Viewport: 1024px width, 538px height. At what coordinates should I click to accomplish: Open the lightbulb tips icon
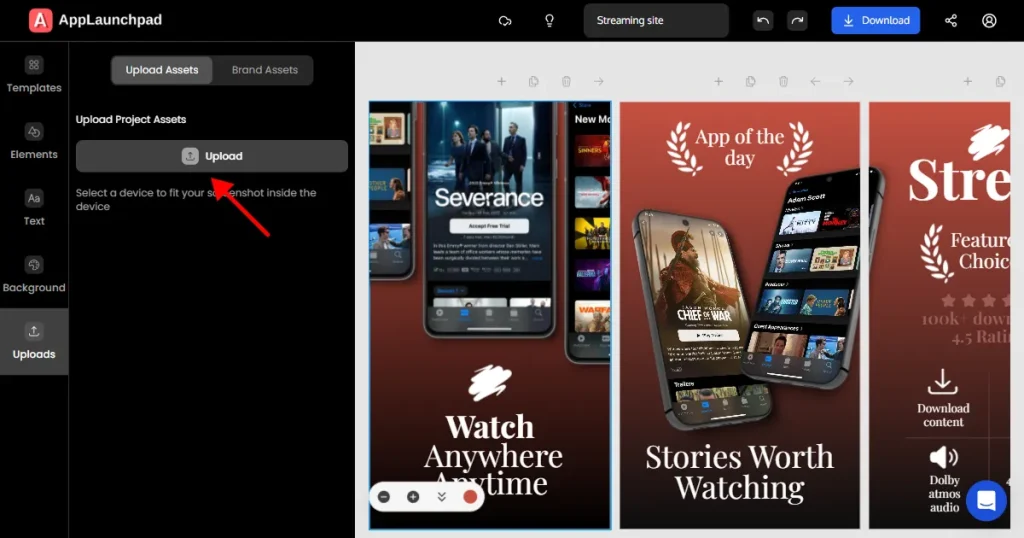pos(549,21)
